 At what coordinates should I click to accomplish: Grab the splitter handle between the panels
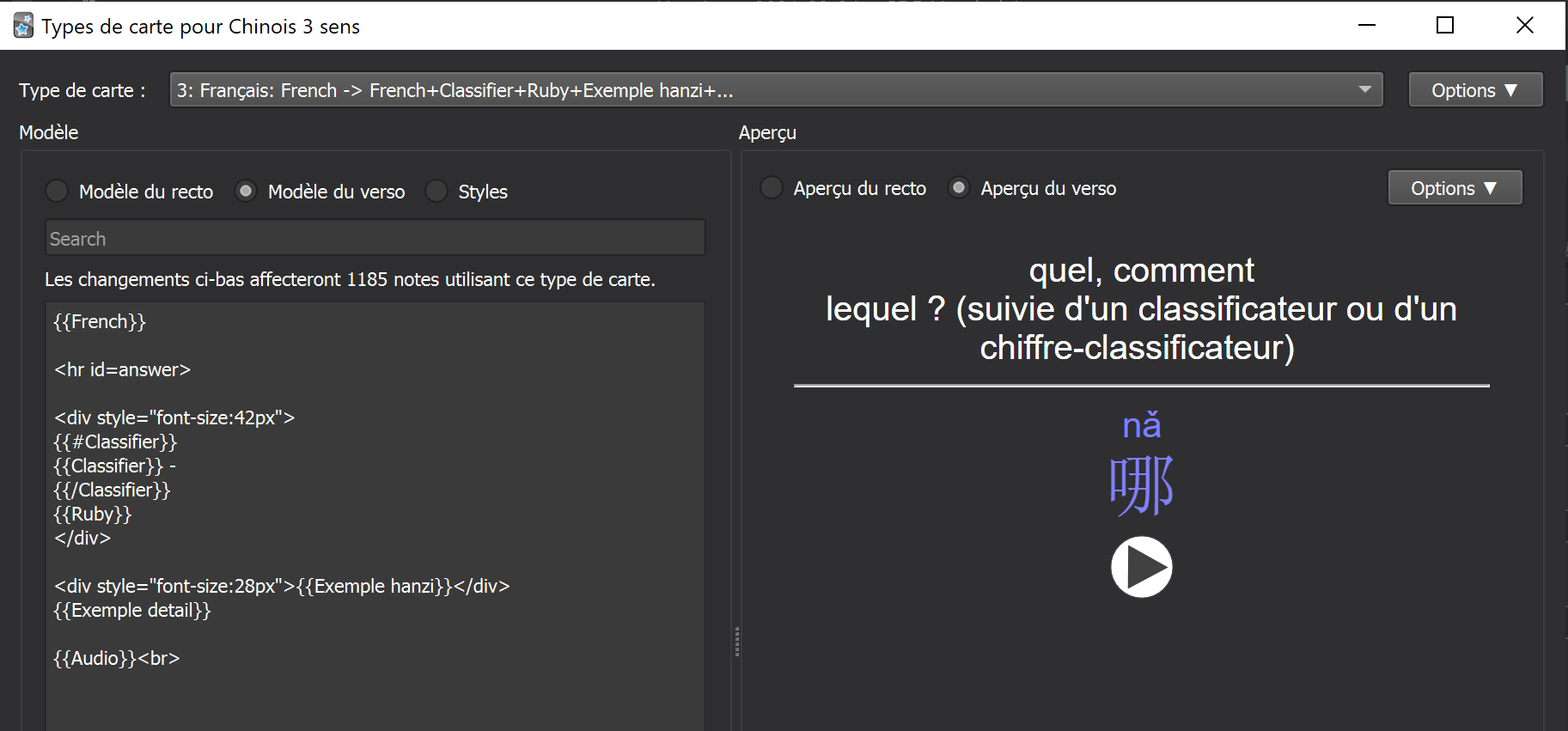736,641
